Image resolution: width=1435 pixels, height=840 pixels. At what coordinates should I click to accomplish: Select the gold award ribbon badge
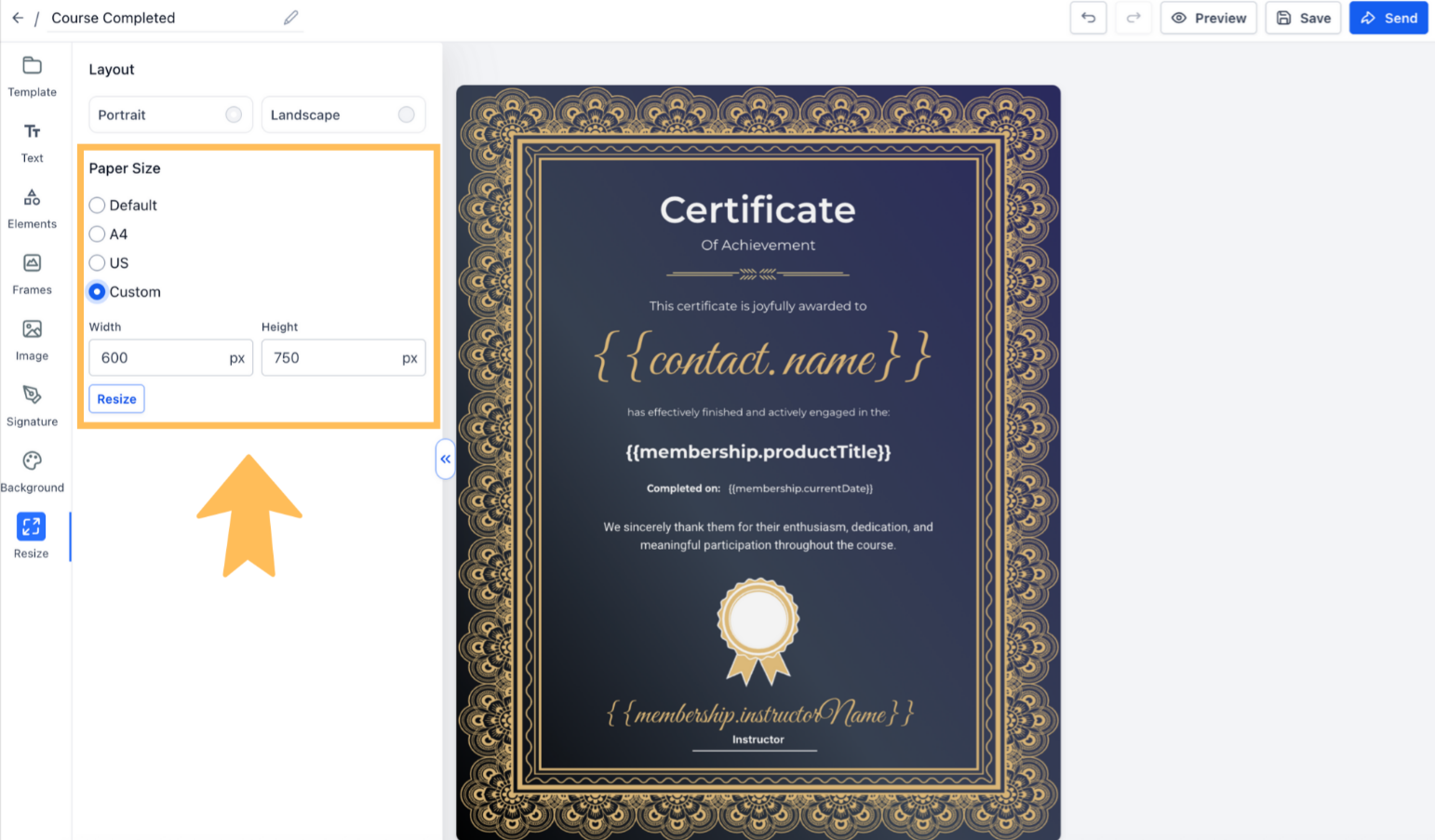point(758,630)
